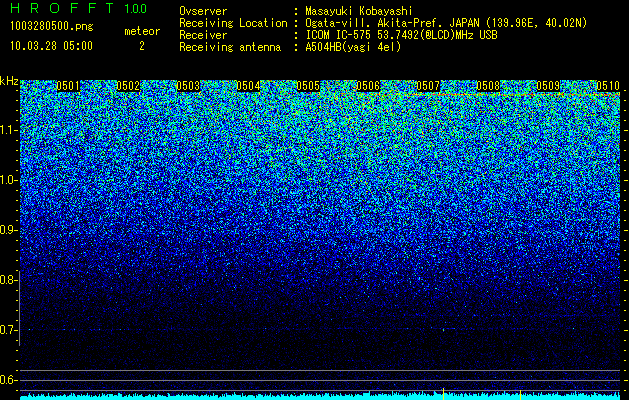This screenshot has height=400, width=629.
Task: Select receiver value ICOM IC-575 53.7492 MHz USB
Action: click(401, 35)
